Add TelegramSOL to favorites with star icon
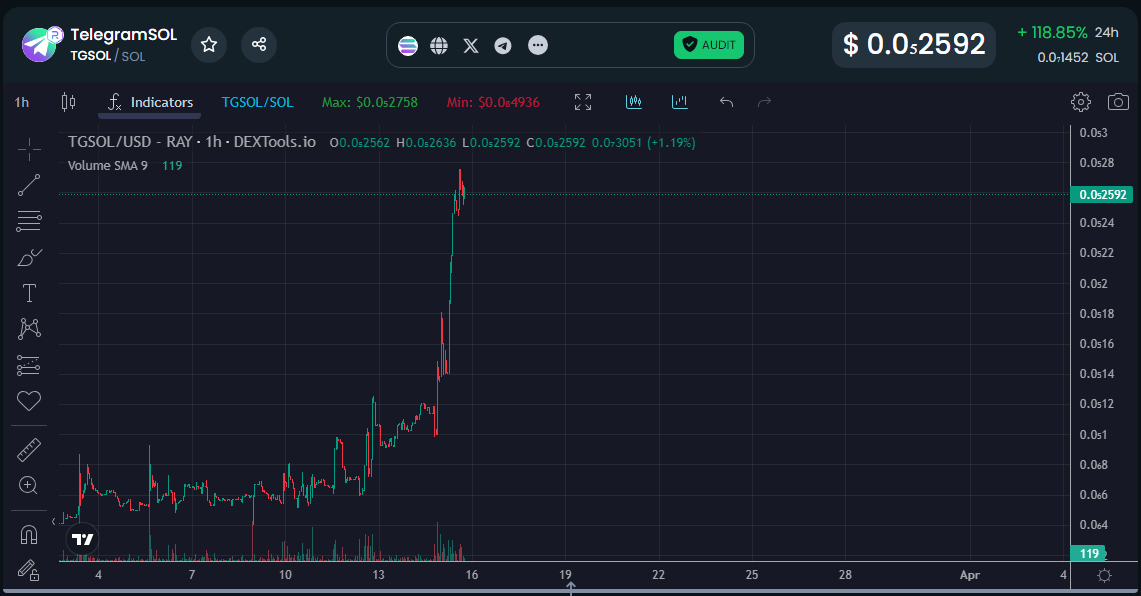The height and width of the screenshot is (596, 1141). [x=209, y=44]
